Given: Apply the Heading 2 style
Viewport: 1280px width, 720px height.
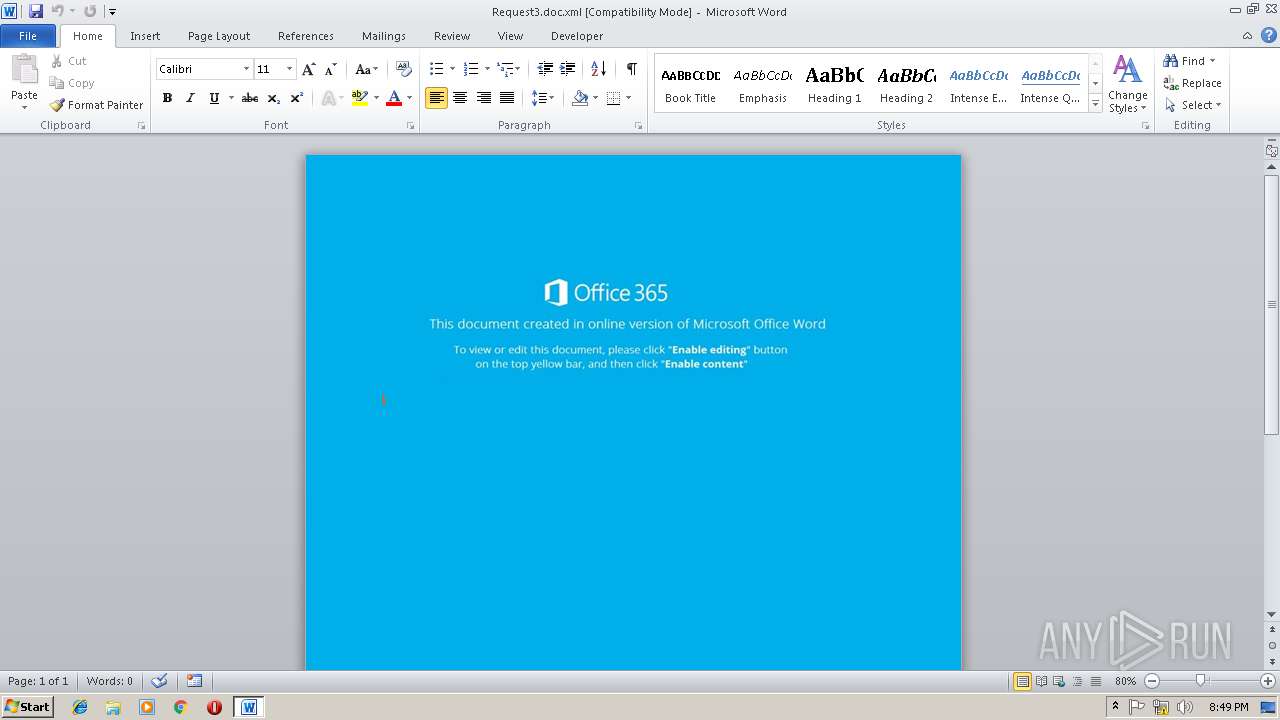Looking at the screenshot, I should click(x=907, y=83).
